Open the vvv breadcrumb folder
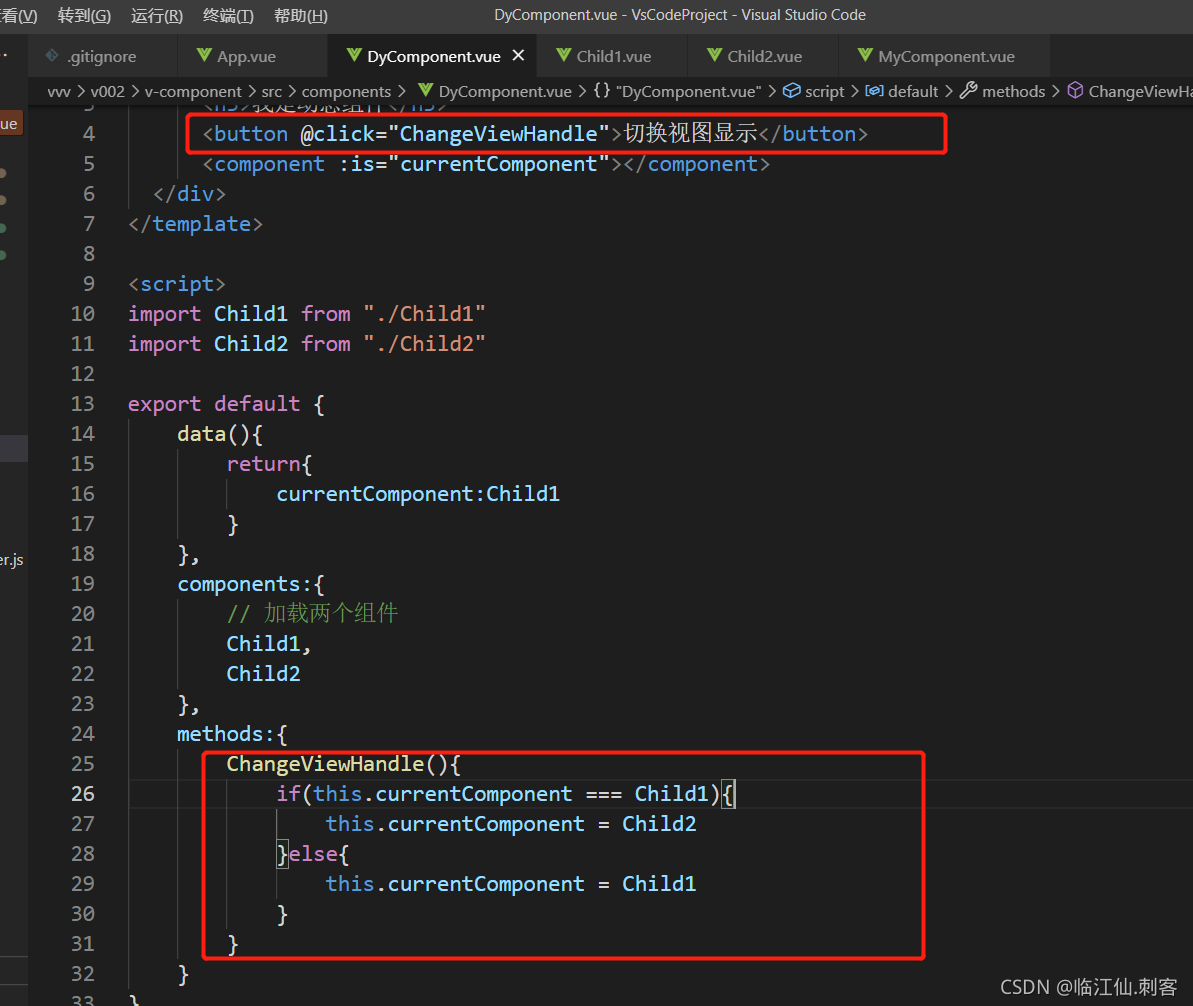Viewport: 1193px width, 1006px height. click(x=59, y=91)
